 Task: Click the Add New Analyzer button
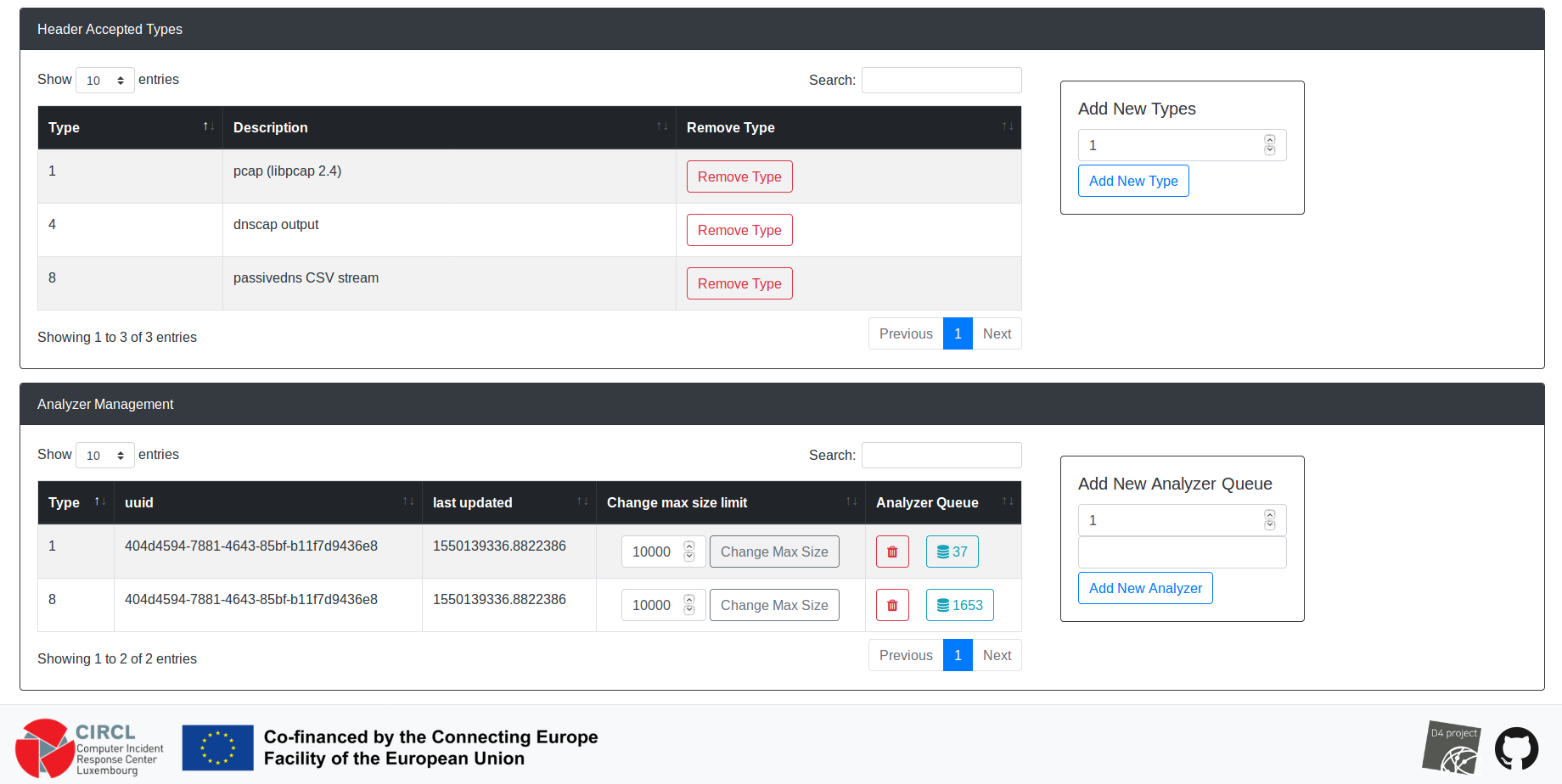tap(1145, 588)
